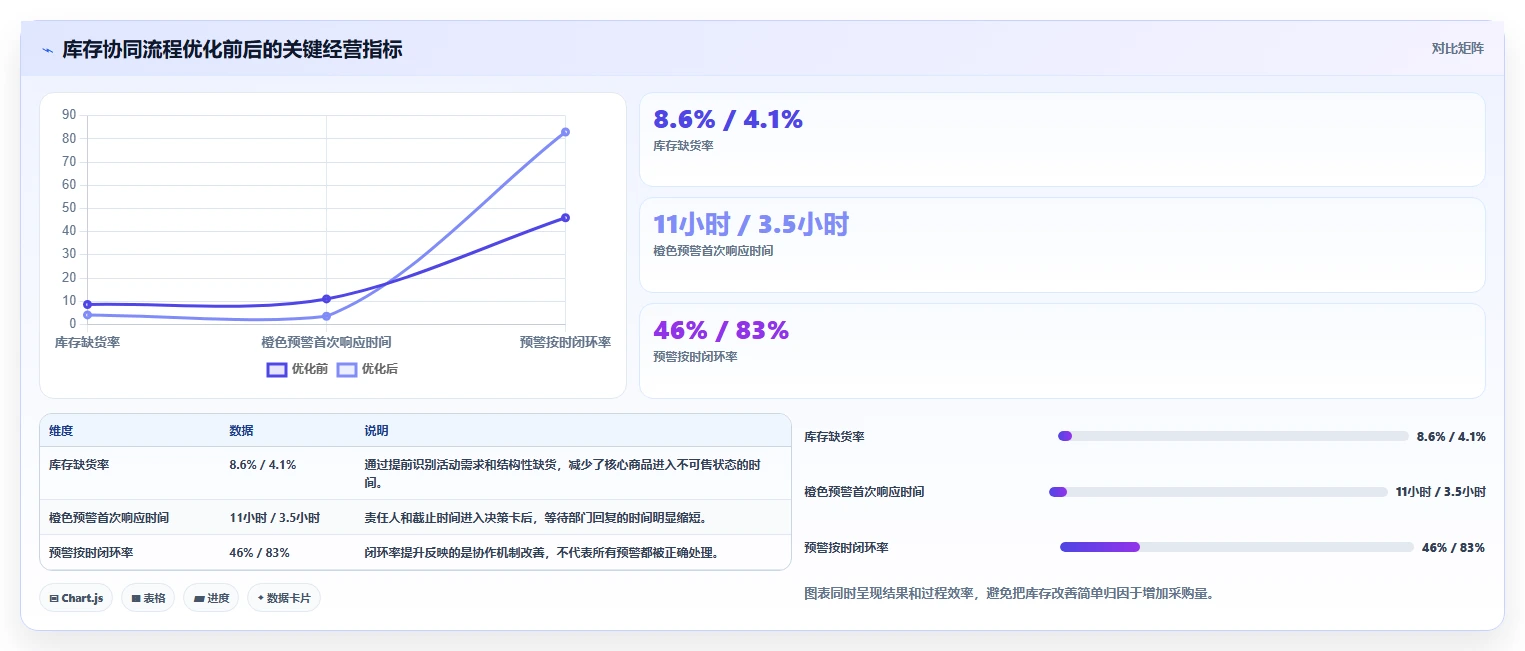Click the 优化前 data point at 库存缺货率
The width and height of the screenshot is (1525, 651).
[88, 304]
